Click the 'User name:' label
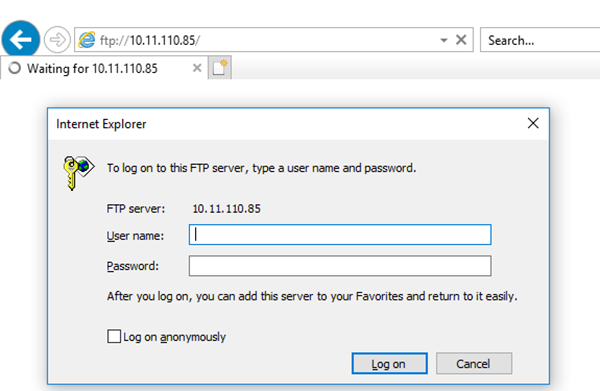This screenshot has width=600, height=391. [x=135, y=236]
